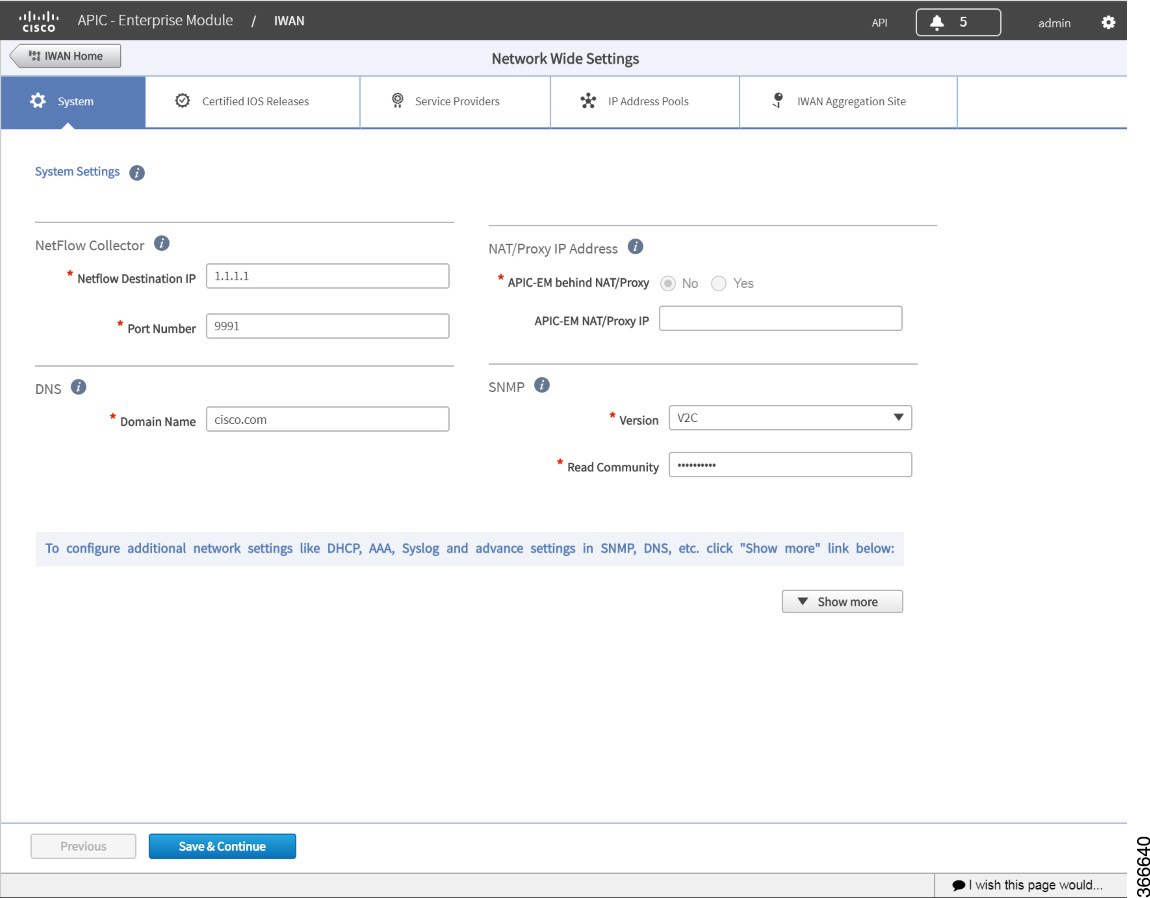Click the IWAN Aggregation Site pin icon

click(778, 101)
